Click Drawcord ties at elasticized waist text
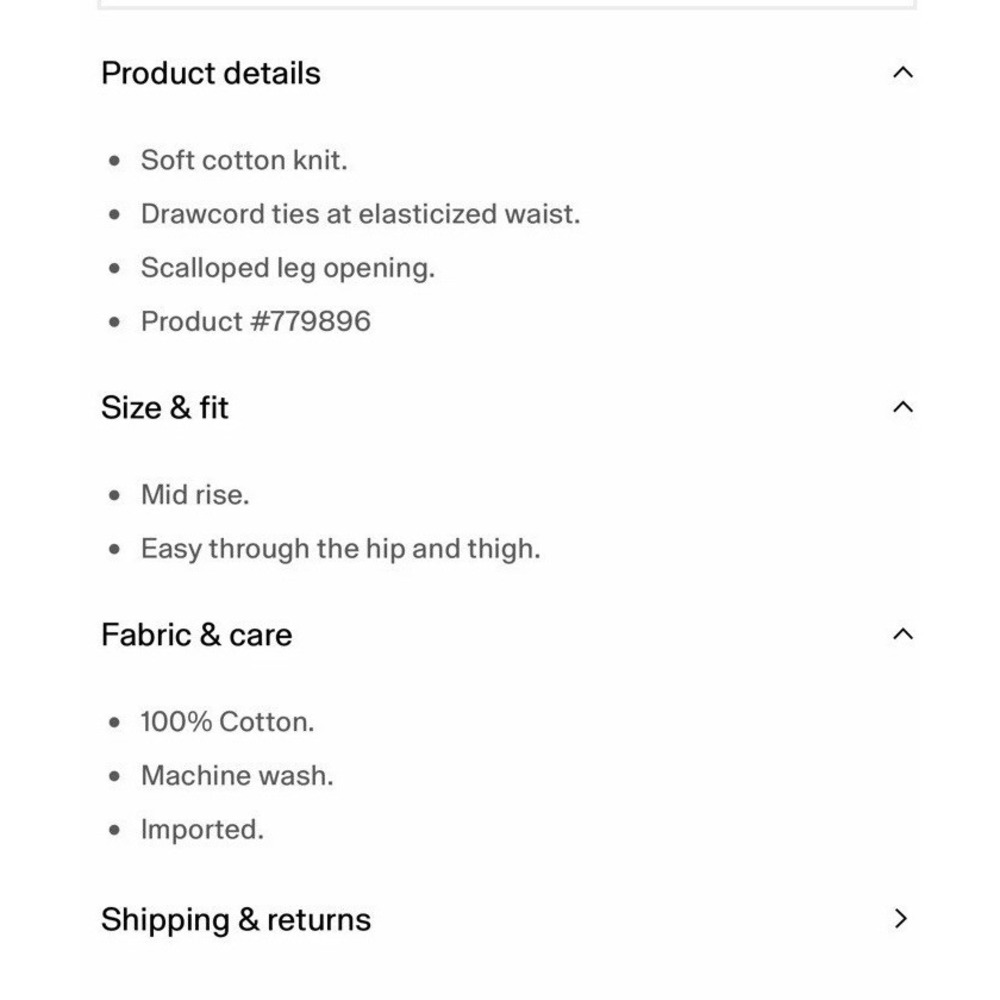1000x1000 pixels. [x=361, y=214]
